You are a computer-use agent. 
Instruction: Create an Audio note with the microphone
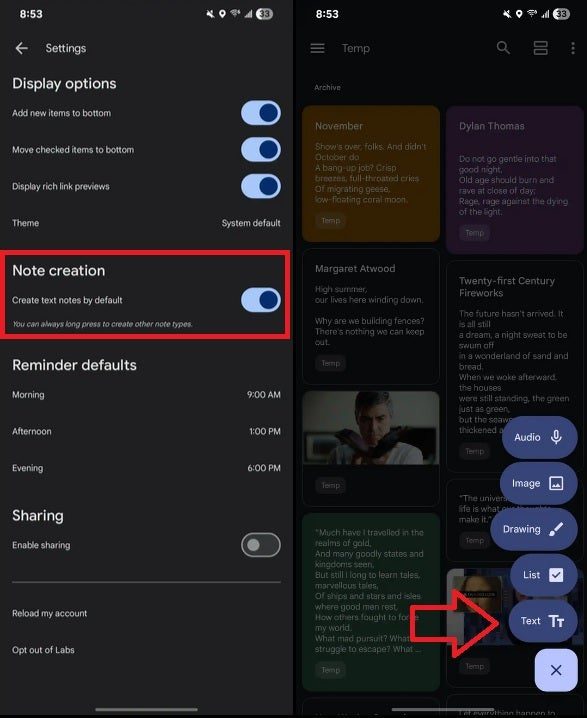pos(539,437)
